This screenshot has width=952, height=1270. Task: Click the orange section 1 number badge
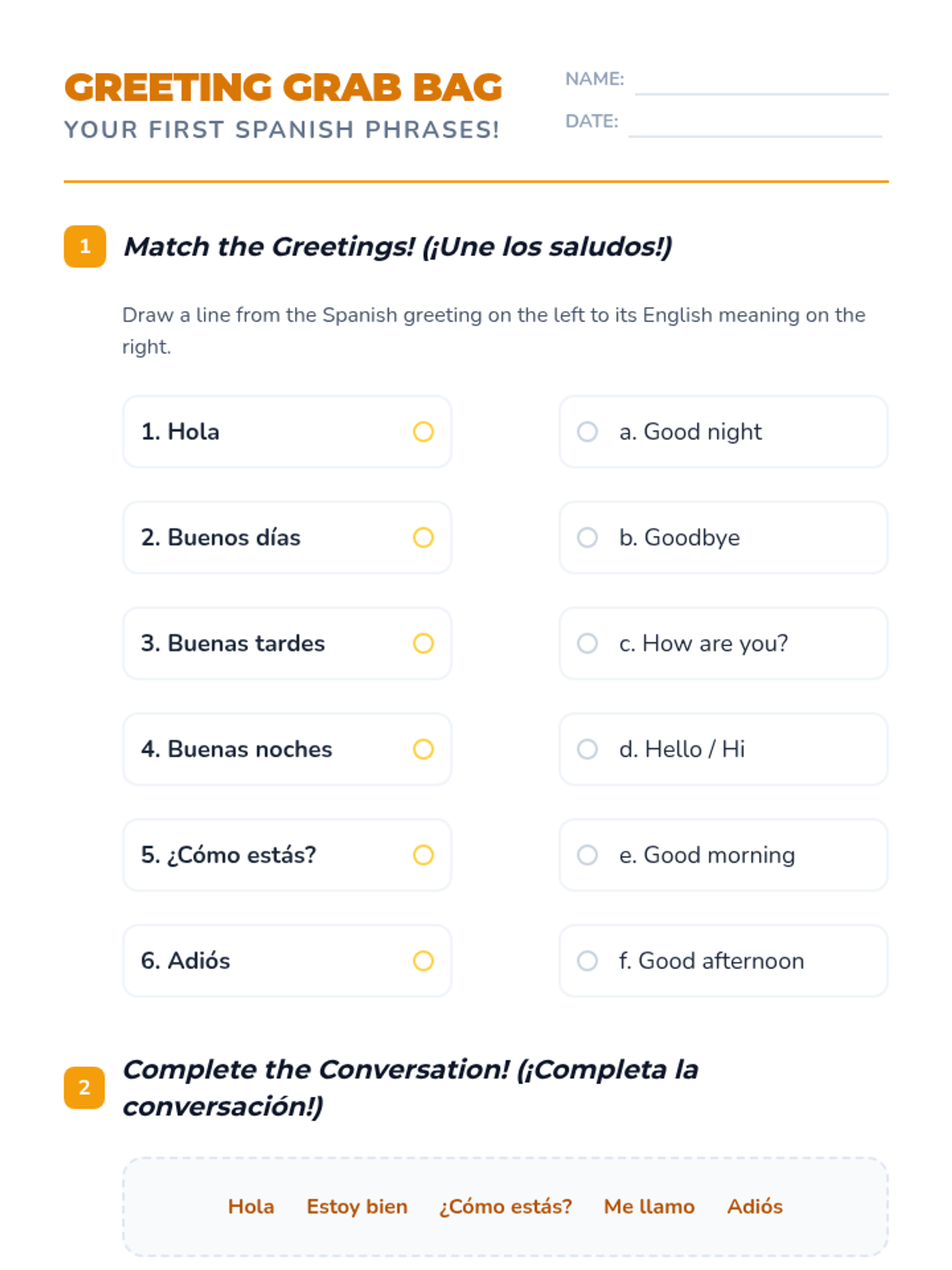point(85,246)
